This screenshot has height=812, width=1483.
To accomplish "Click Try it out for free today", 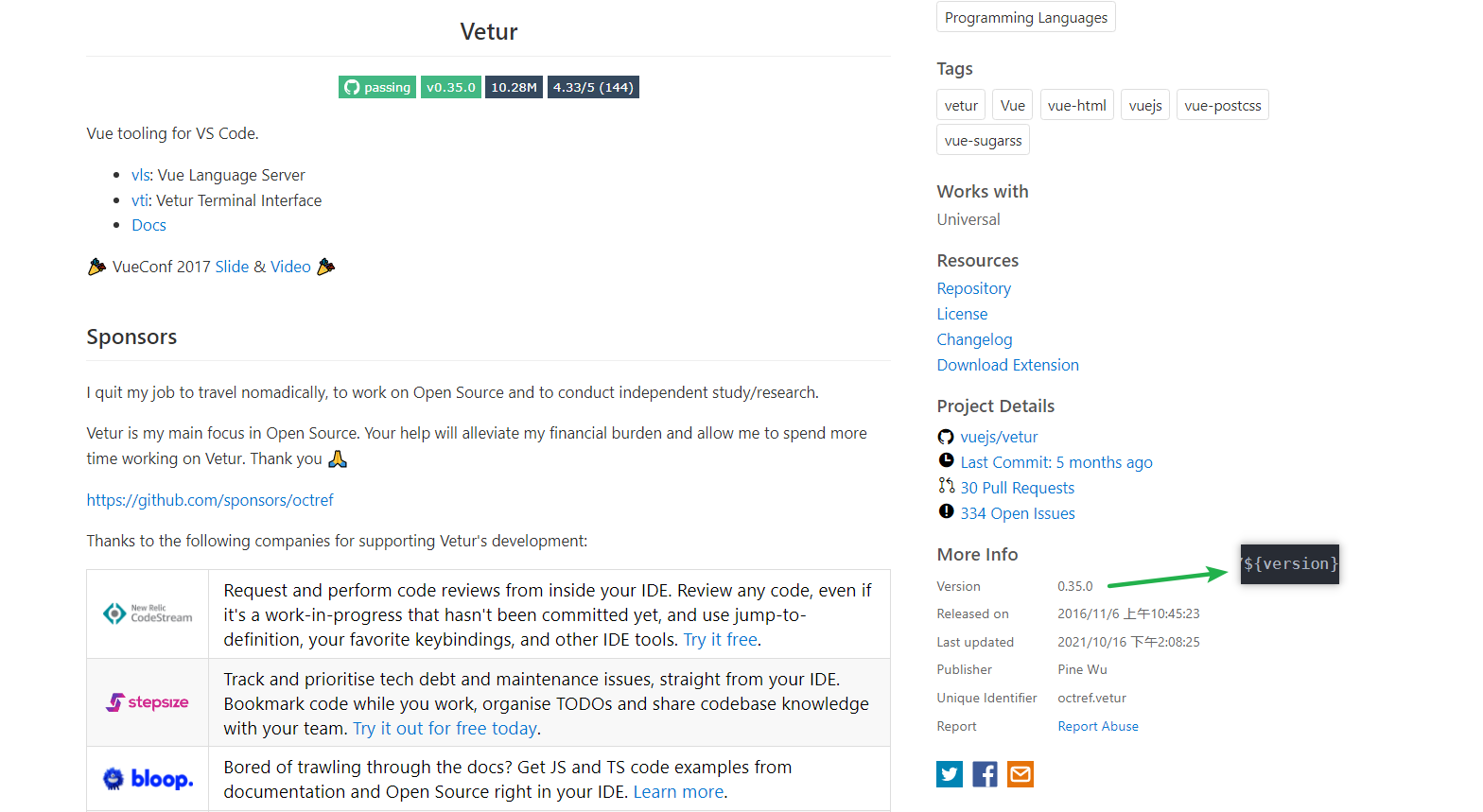I will tap(445, 729).
